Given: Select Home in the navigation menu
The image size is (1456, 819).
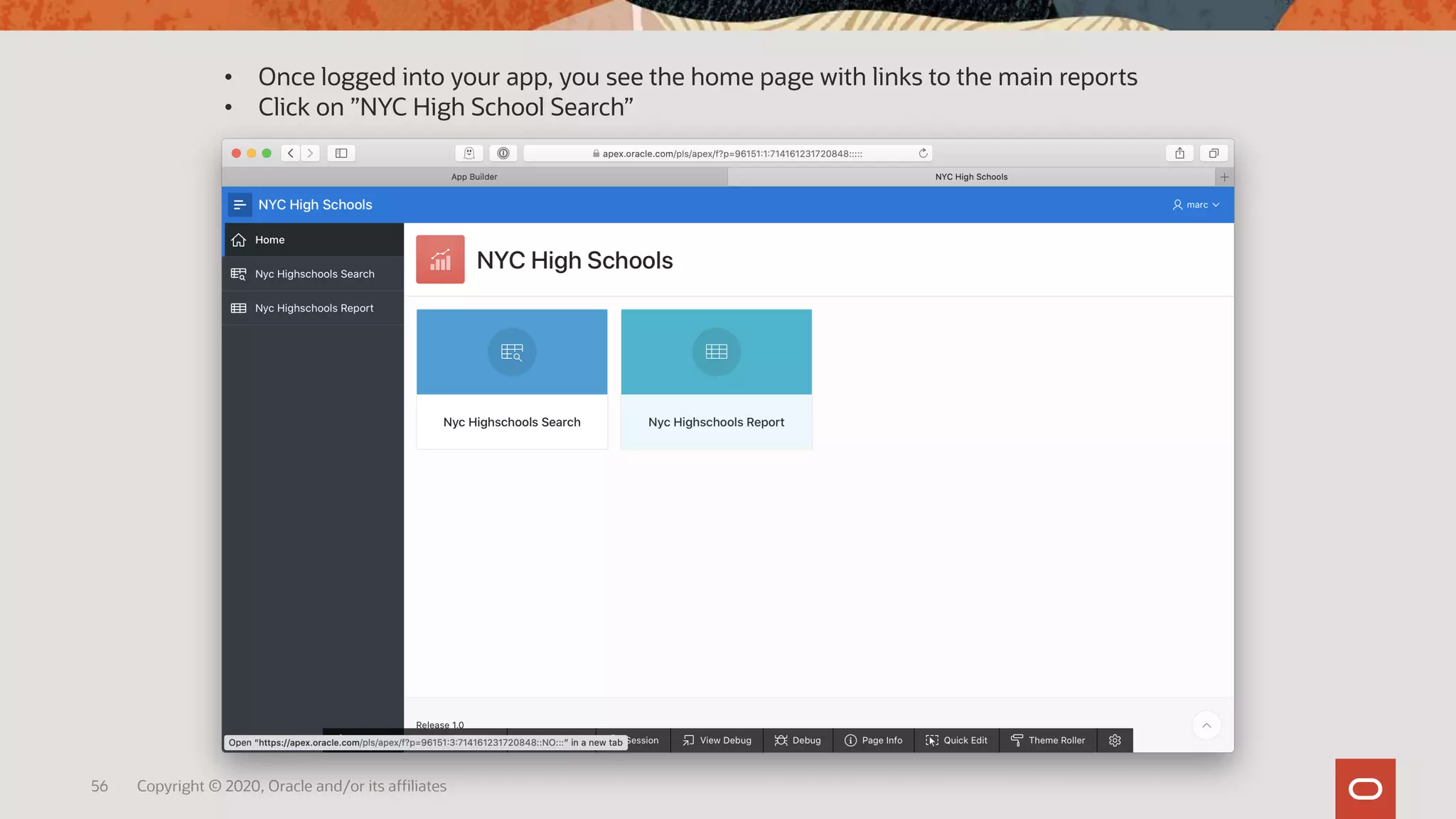Looking at the screenshot, I should tap(313, 240).
